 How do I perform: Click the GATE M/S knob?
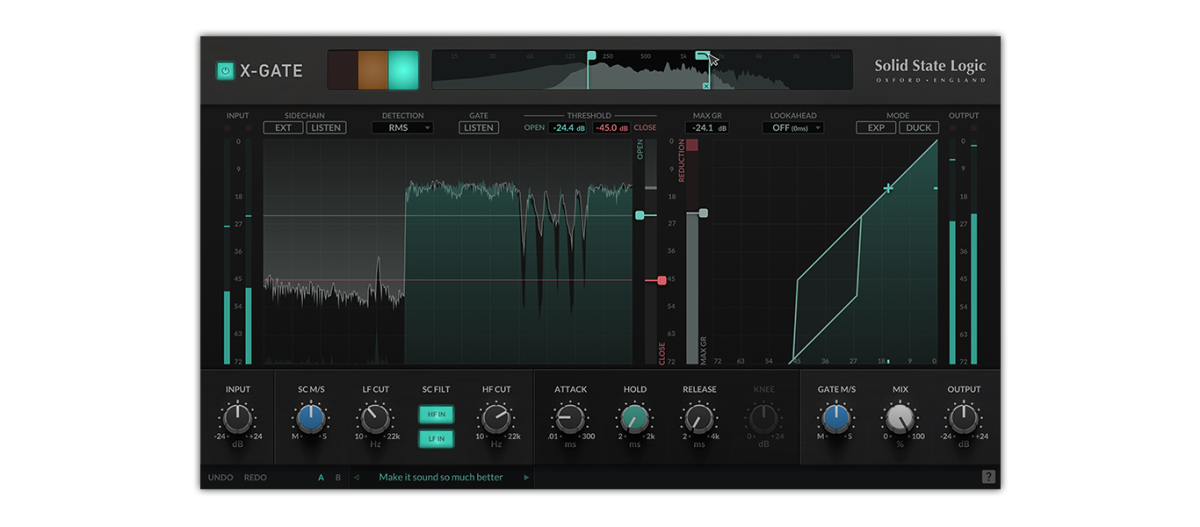(x=836, y=418)
